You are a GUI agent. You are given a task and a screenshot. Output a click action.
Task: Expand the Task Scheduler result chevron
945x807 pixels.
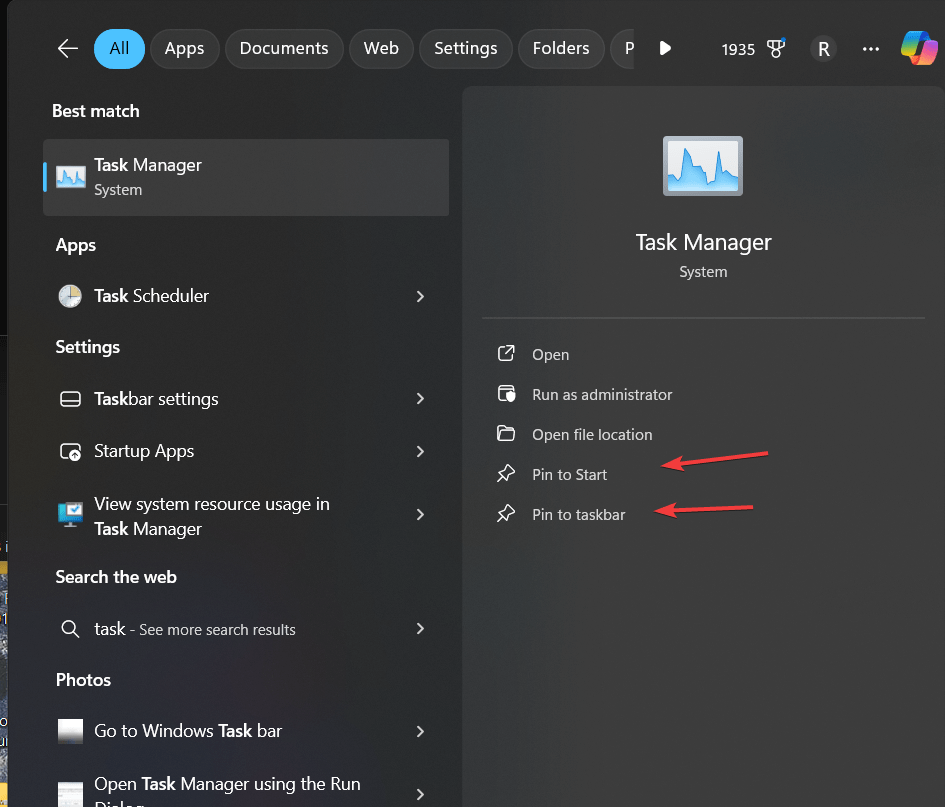pos(420,296)
